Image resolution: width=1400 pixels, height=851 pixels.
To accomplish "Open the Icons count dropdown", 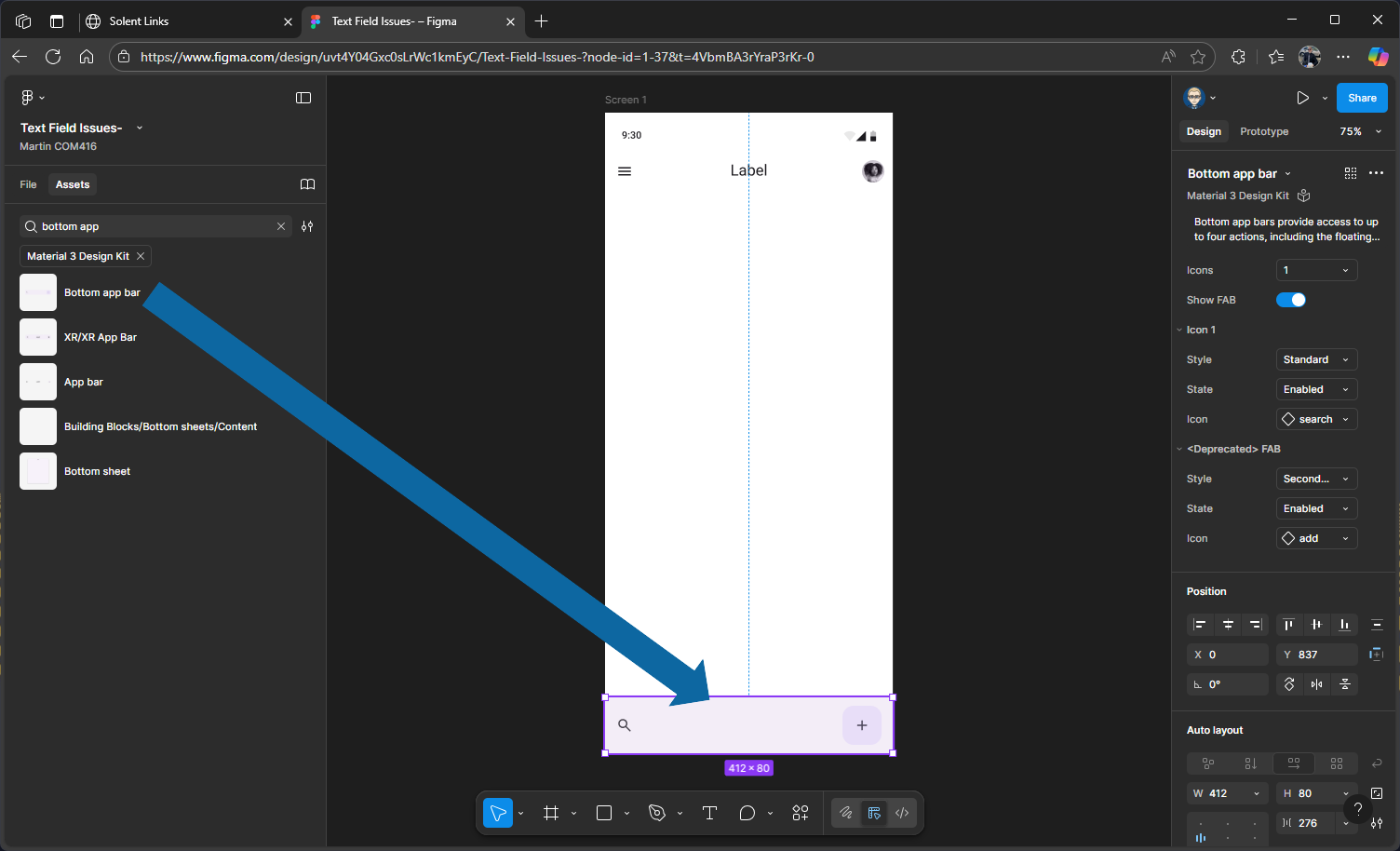I will (x=1316, y=270).
